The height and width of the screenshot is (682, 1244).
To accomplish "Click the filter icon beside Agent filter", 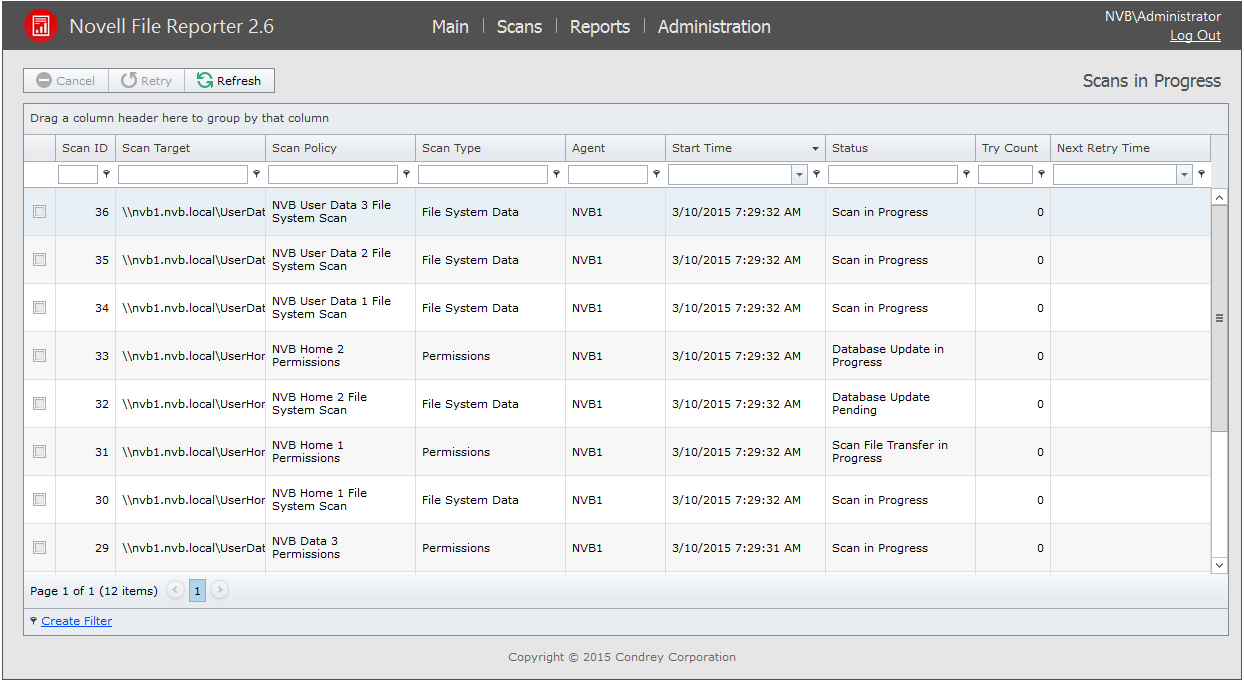I will point(657,174).
